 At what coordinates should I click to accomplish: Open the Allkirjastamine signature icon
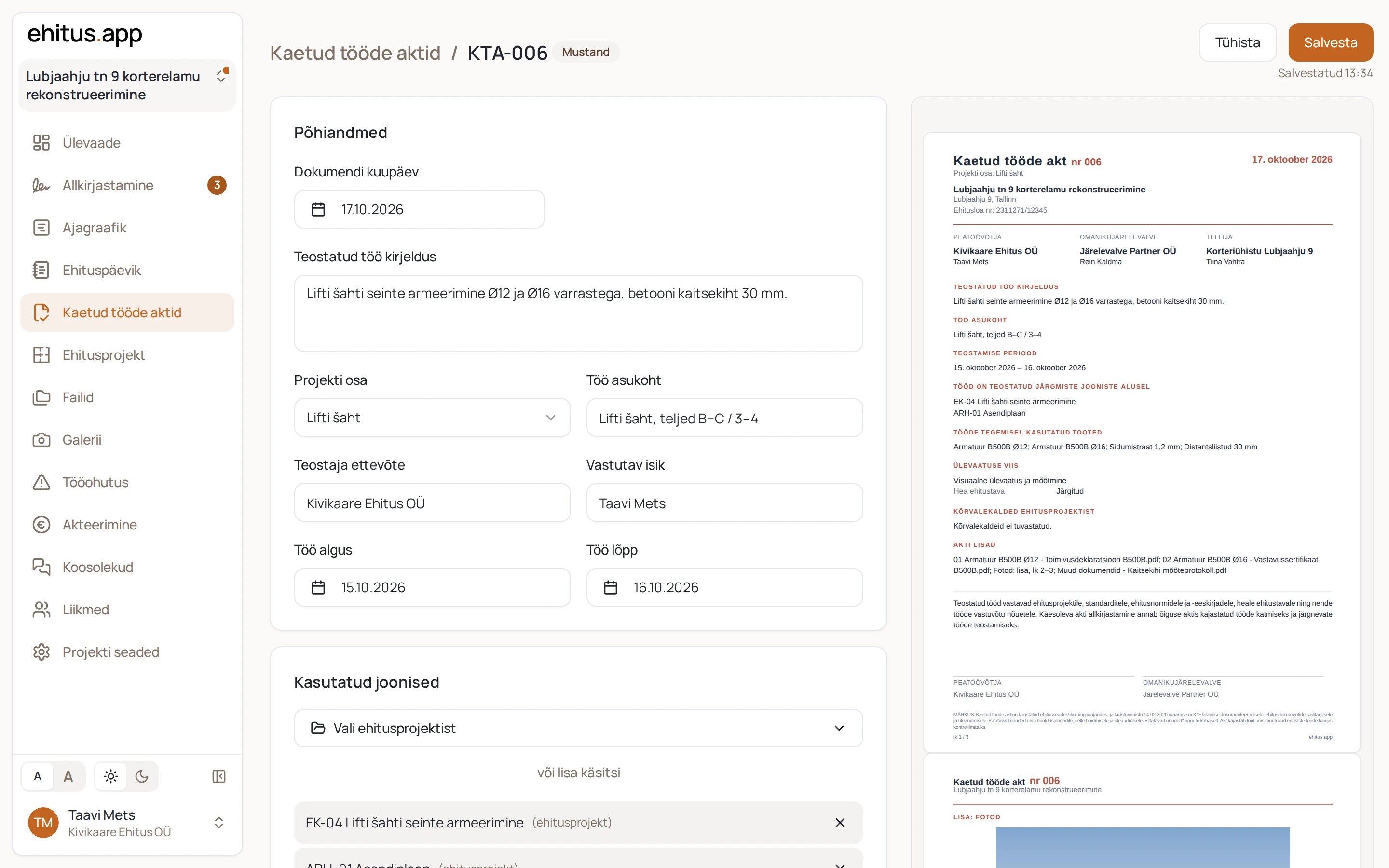click(x=41, y=185)
